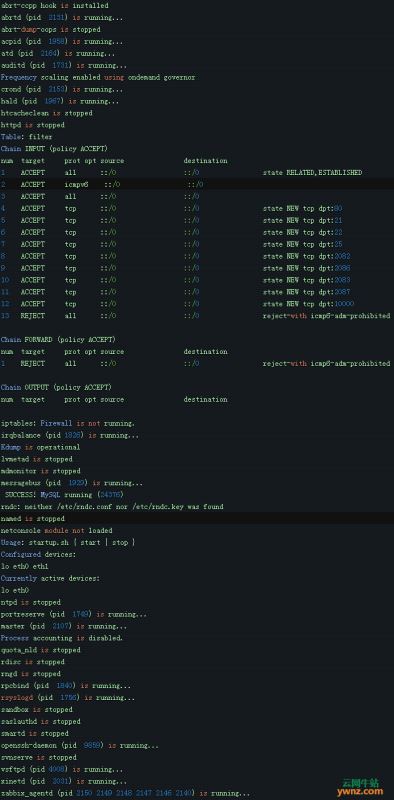
Task: Select 'htcacheclean is stopped' line
Action: pyautogui.click(x=47, y=113)
